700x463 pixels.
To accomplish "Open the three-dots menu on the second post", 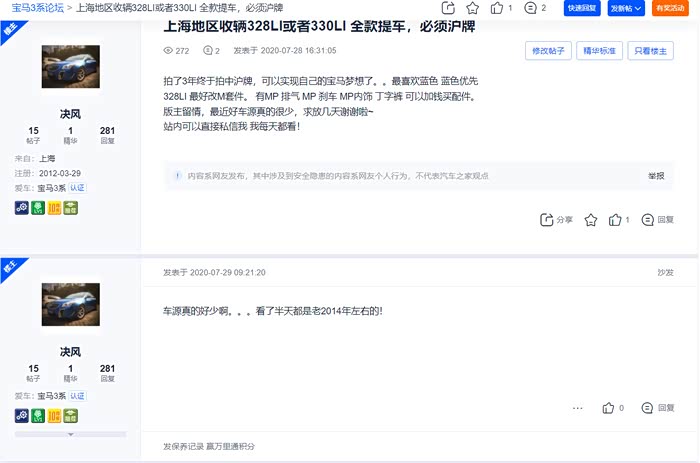I will pos(577,408).
